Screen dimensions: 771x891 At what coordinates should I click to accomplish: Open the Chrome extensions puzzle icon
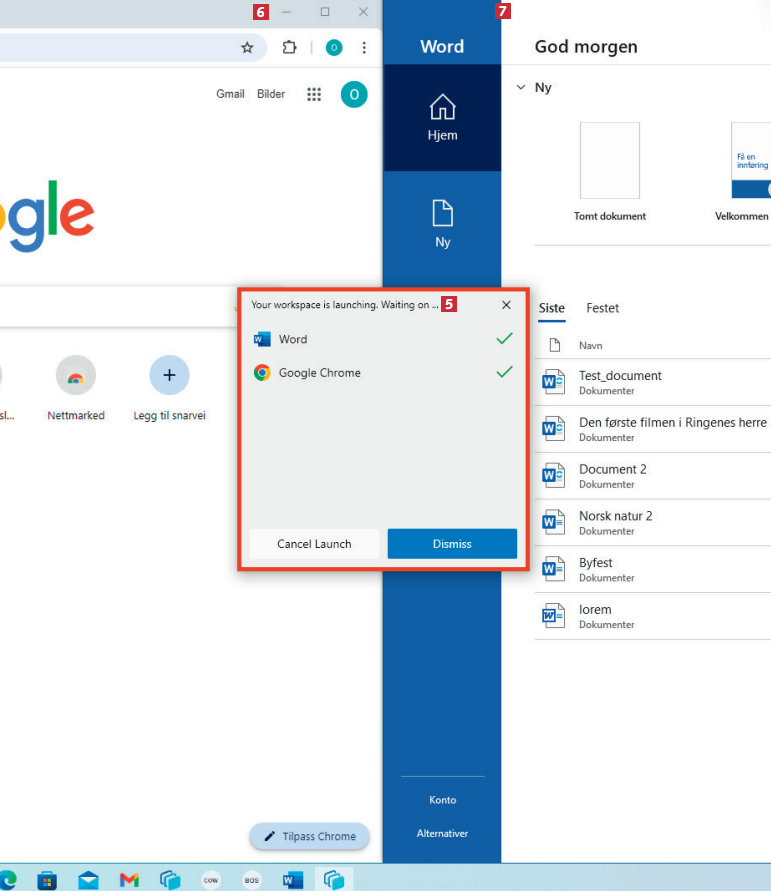[x=289, y=47]
